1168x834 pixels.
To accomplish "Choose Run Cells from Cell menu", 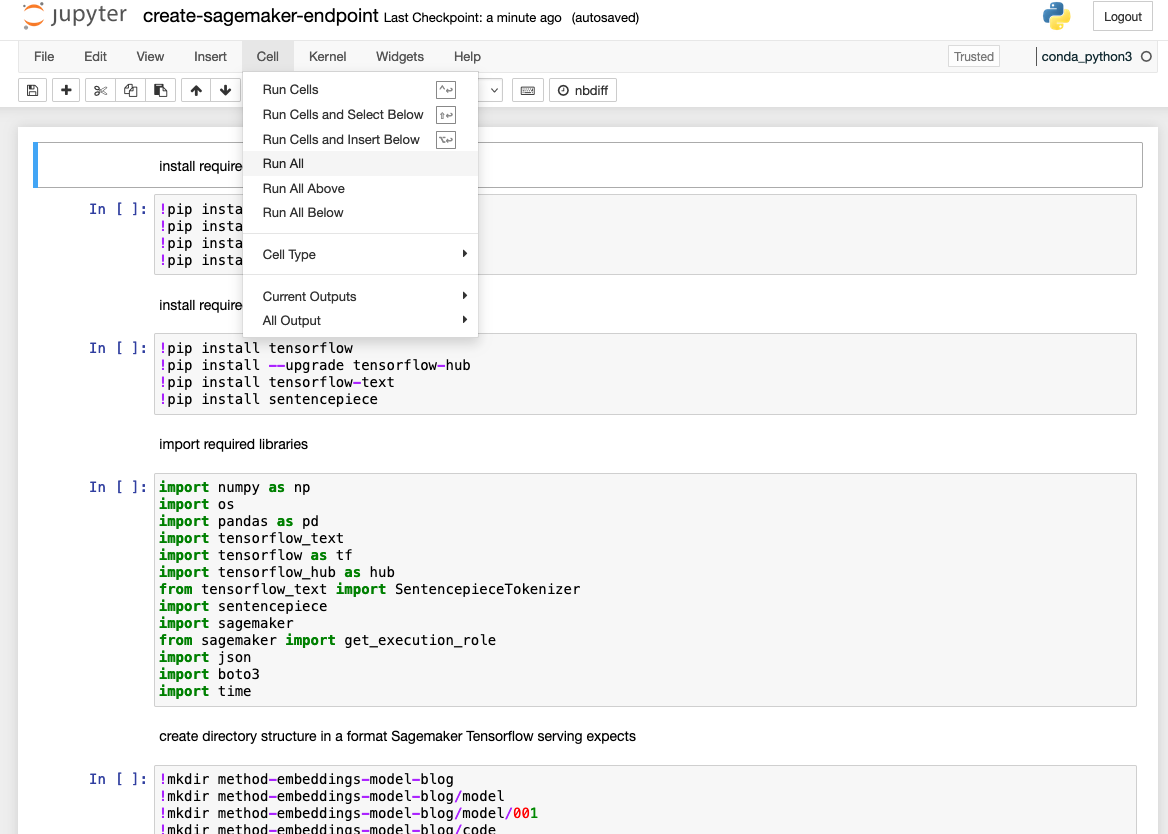I will [361, 90].
